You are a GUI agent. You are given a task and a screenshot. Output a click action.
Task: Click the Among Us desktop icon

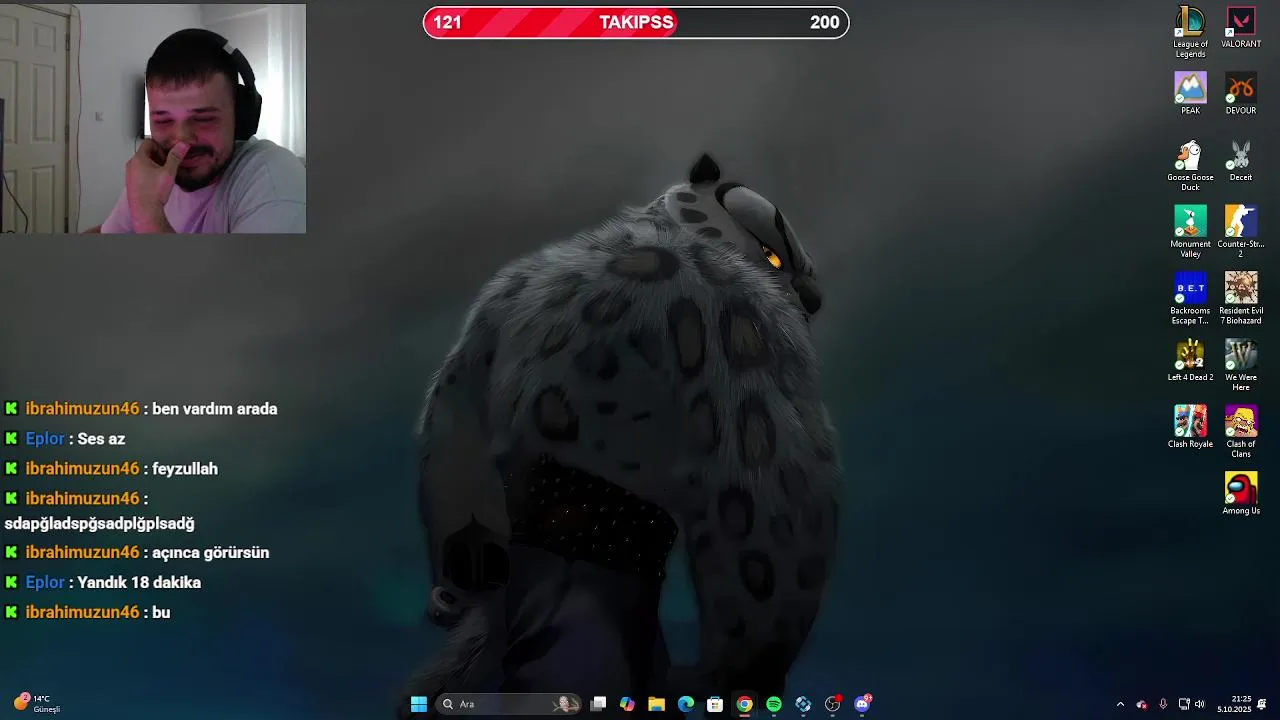[1241, 494]
